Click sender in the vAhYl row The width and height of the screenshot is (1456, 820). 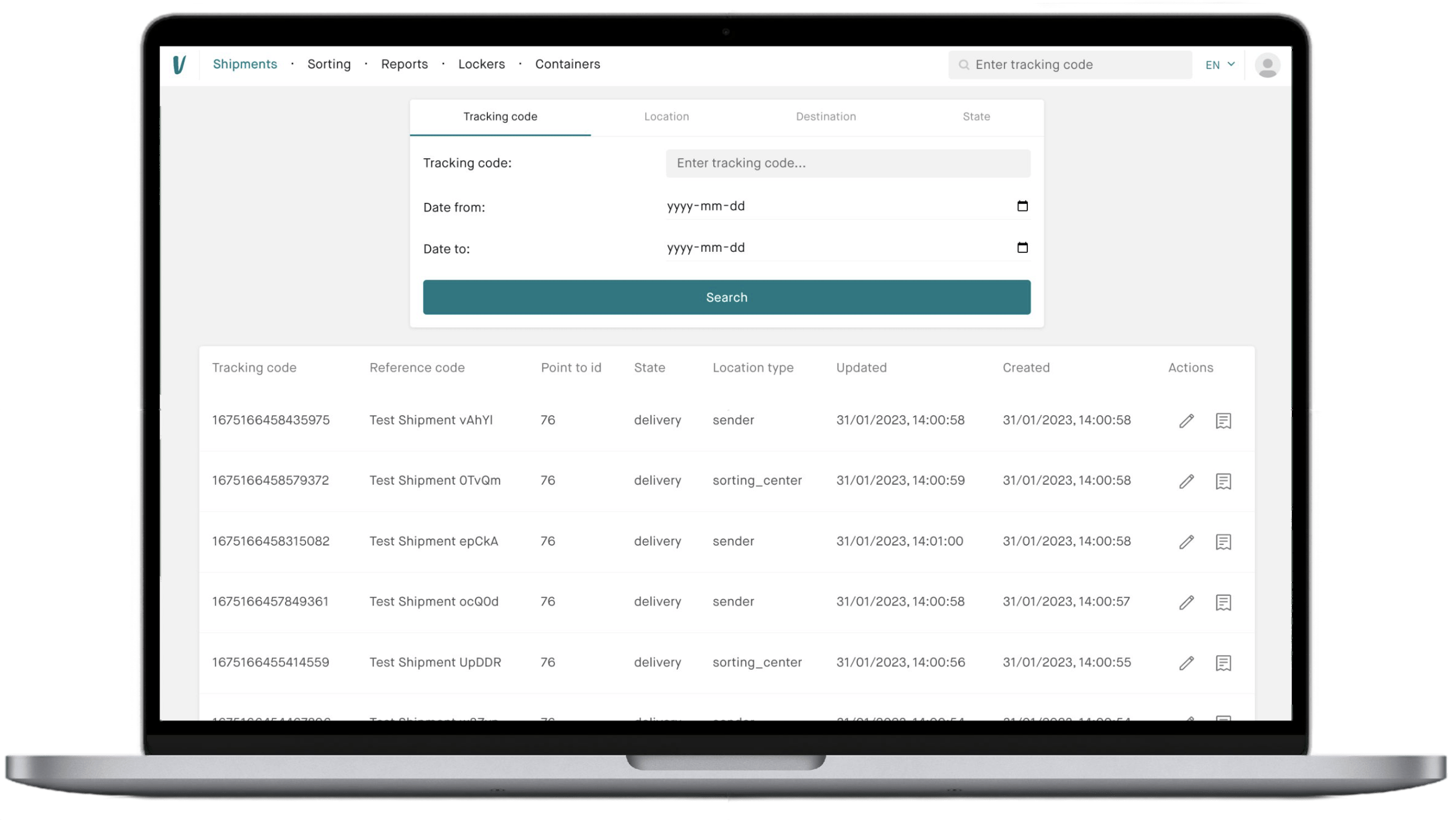click(x=733, y=420)
